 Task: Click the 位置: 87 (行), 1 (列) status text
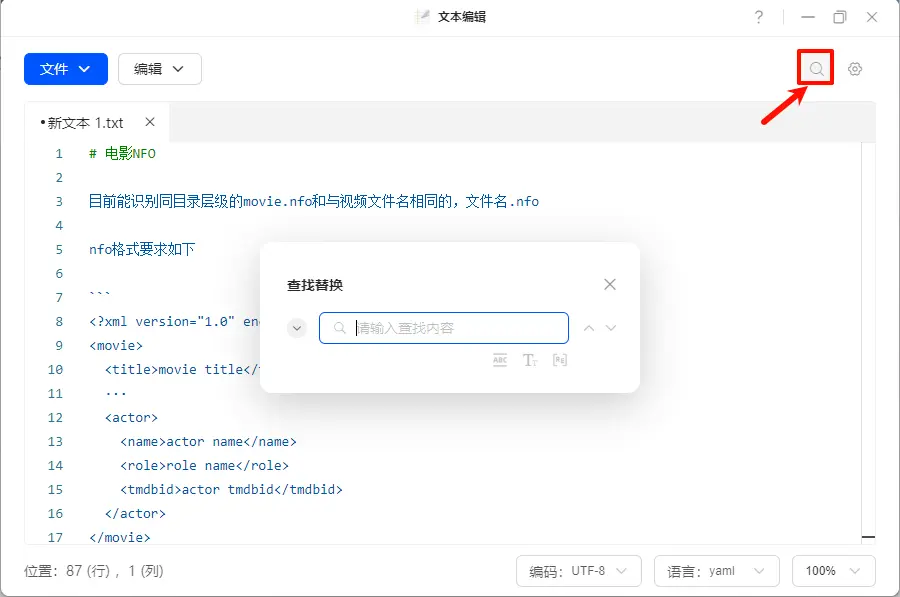click(94, 571)
